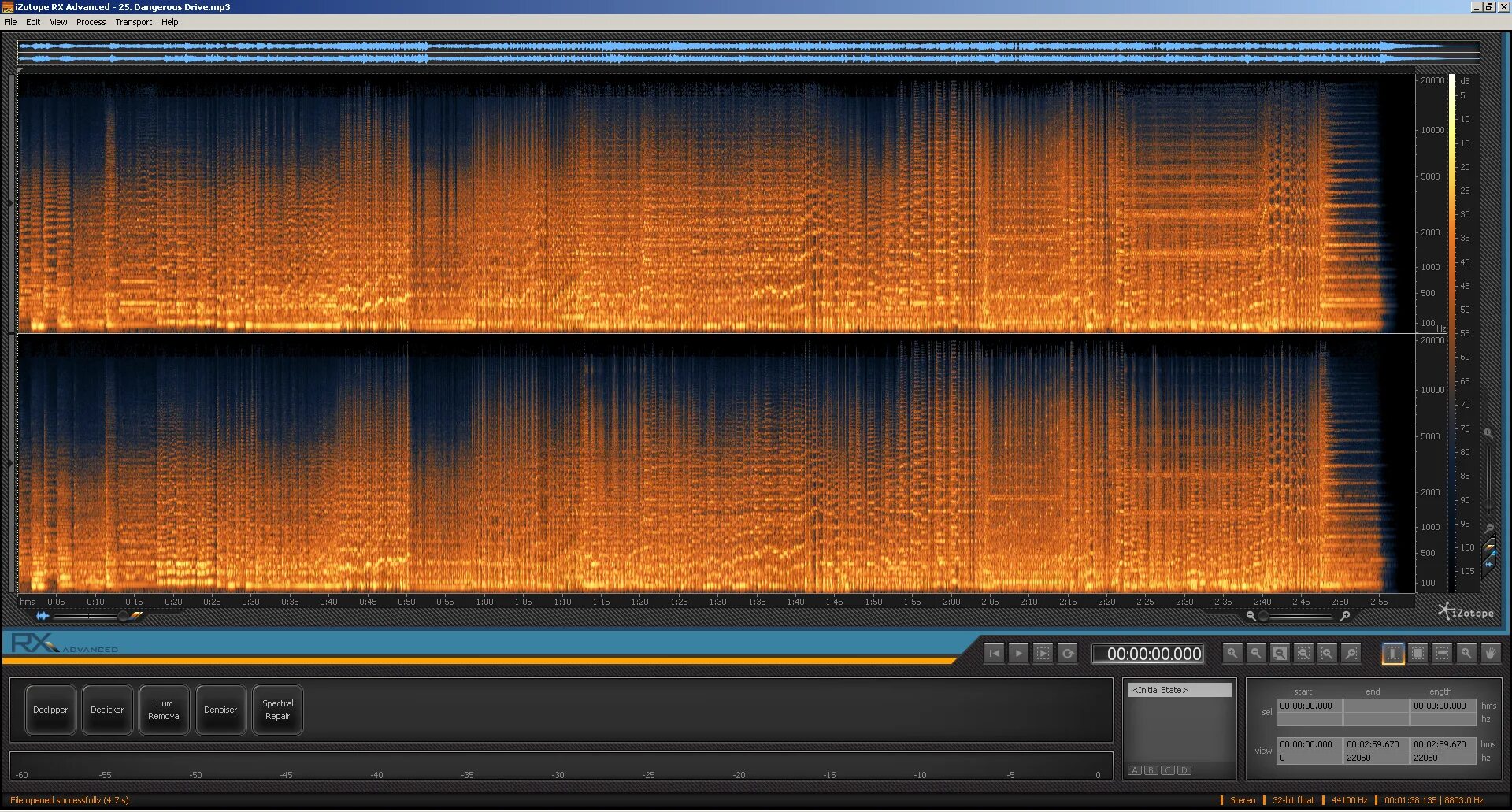The image size is (1512, 812).
Task: Start playback with the Play button
Action: pyautogui.click(x=1018, y=654)
